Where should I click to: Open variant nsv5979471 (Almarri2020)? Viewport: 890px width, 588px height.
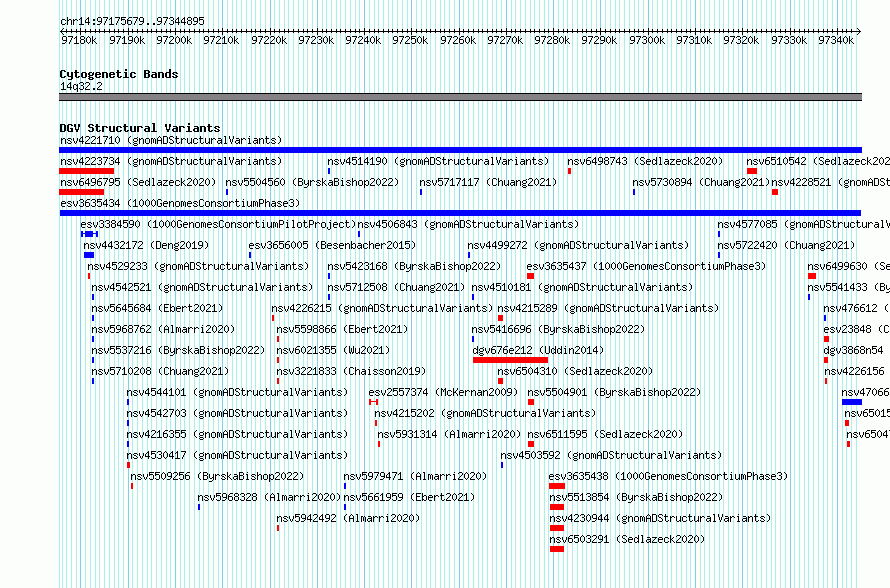tap(415, 476)
